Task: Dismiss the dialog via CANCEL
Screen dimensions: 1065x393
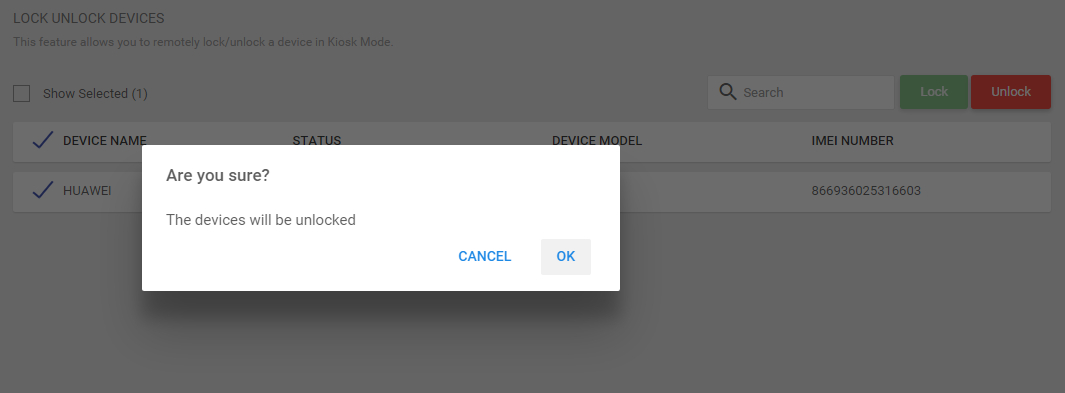Action: tap(484, 257)
